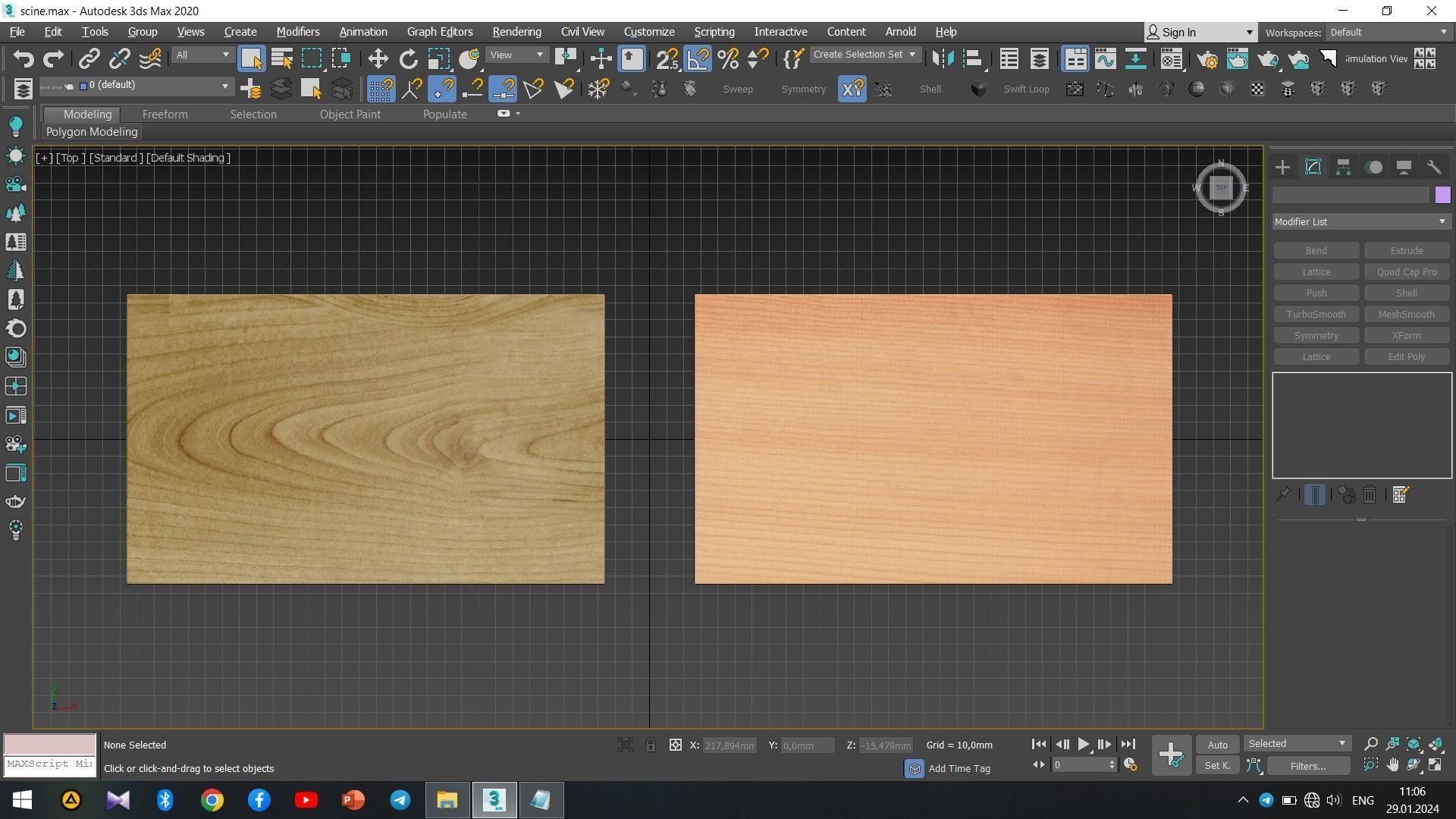Open Scene Explorer toggle icon
This screenshot has height=819, width=1456.
1009,59
